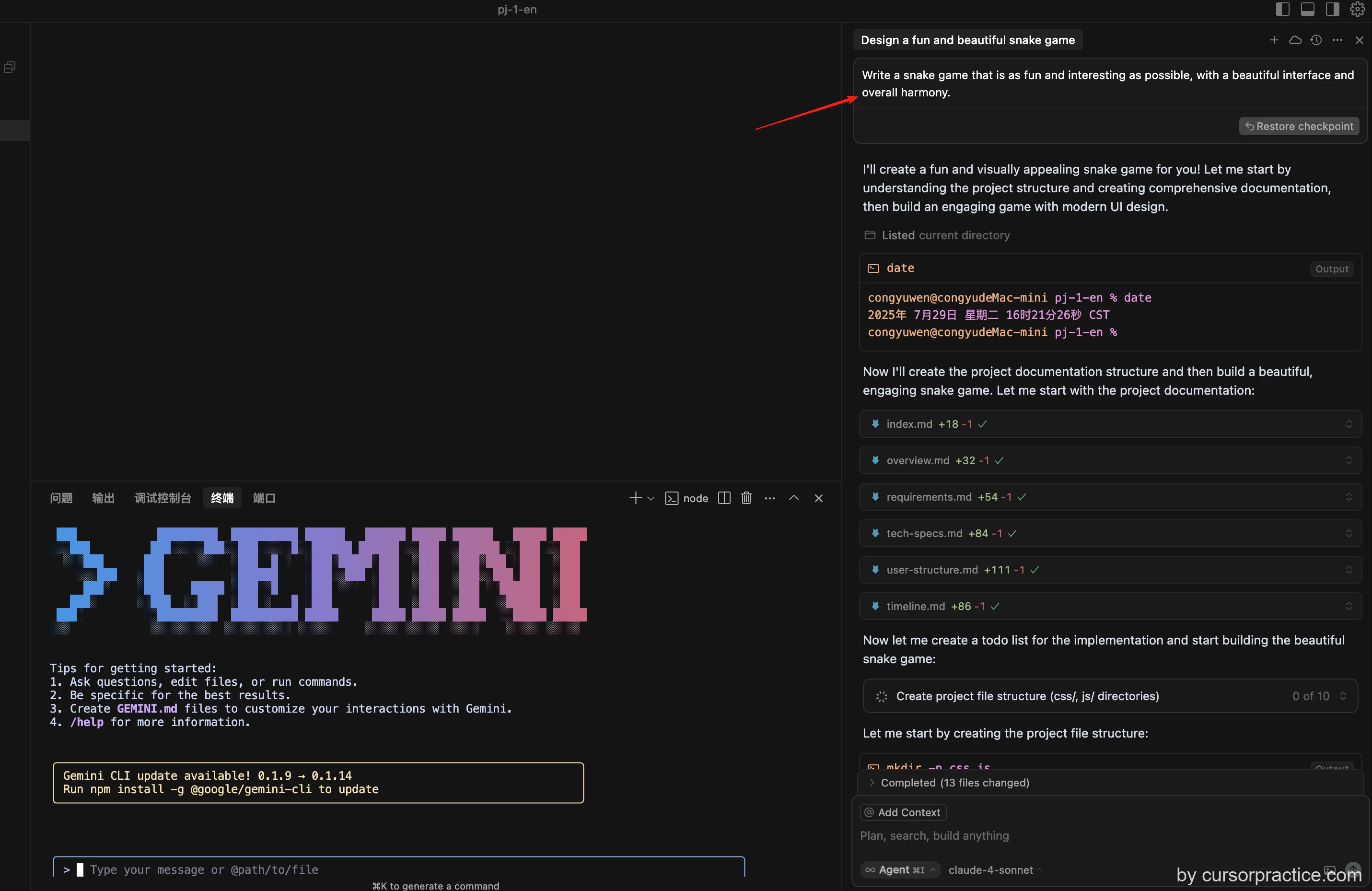This screenshot has height=891, width=1372.
Task: Click the 'Gemini CLI update available' notice
Action: [318, 783]
